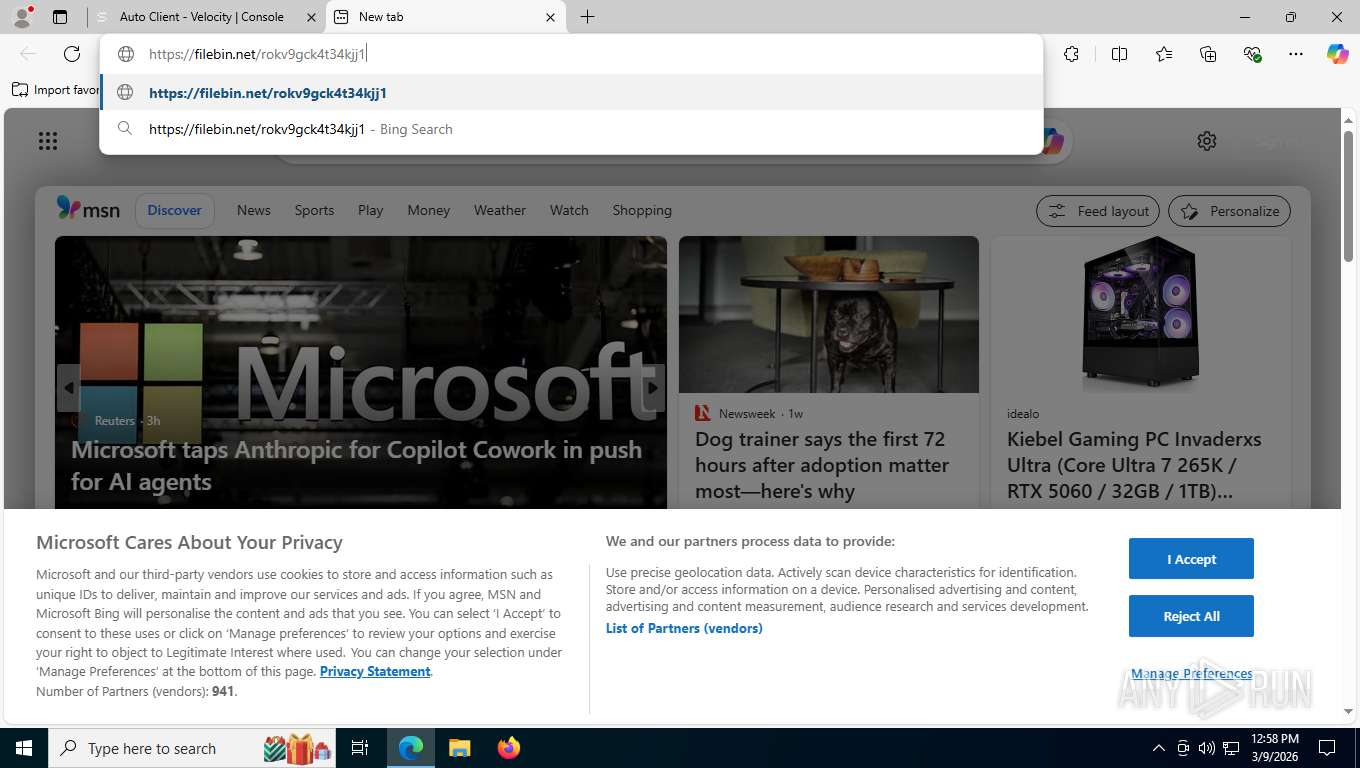This screenshot has width=1360, height=768.
Task: Open the network tray icon
Action: coord(1231,748)
